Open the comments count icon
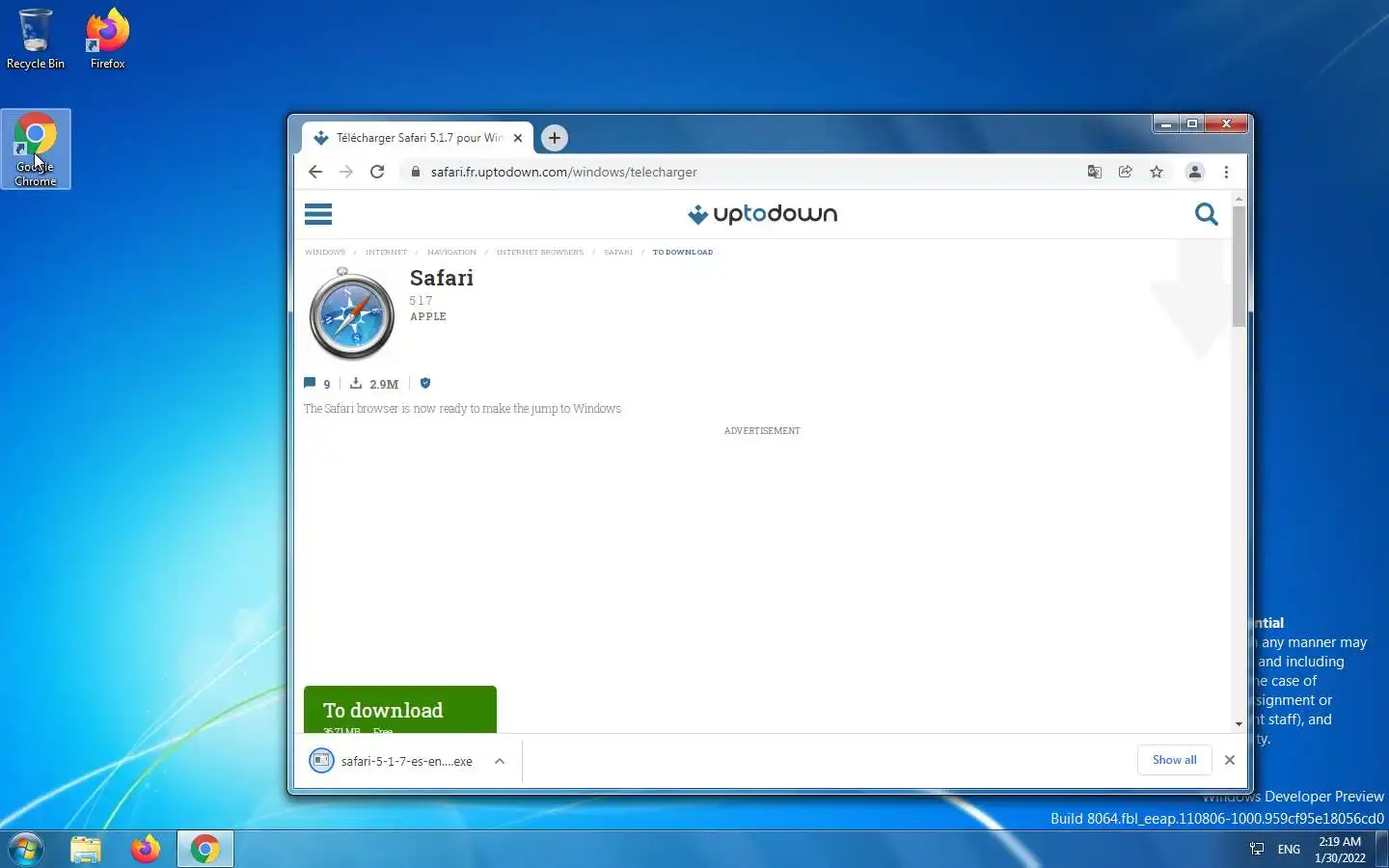This screenshot has width=1389, height=868. point(310,383)
